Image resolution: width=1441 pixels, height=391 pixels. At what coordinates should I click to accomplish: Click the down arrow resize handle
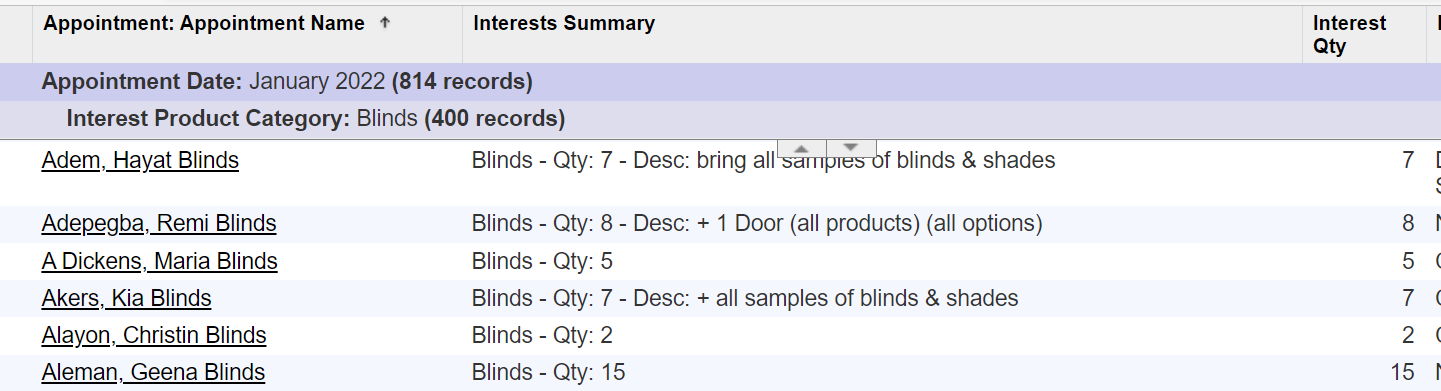coord(851,148)
